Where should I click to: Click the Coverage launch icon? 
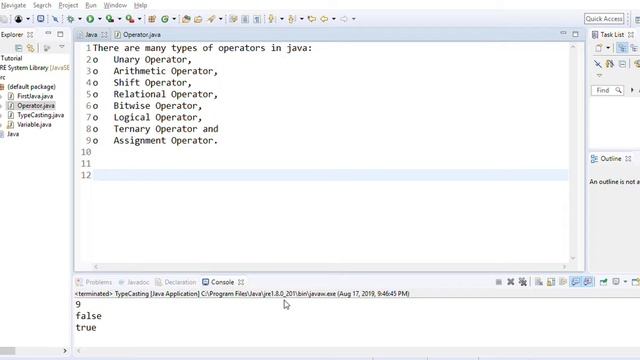click(110, 19)
